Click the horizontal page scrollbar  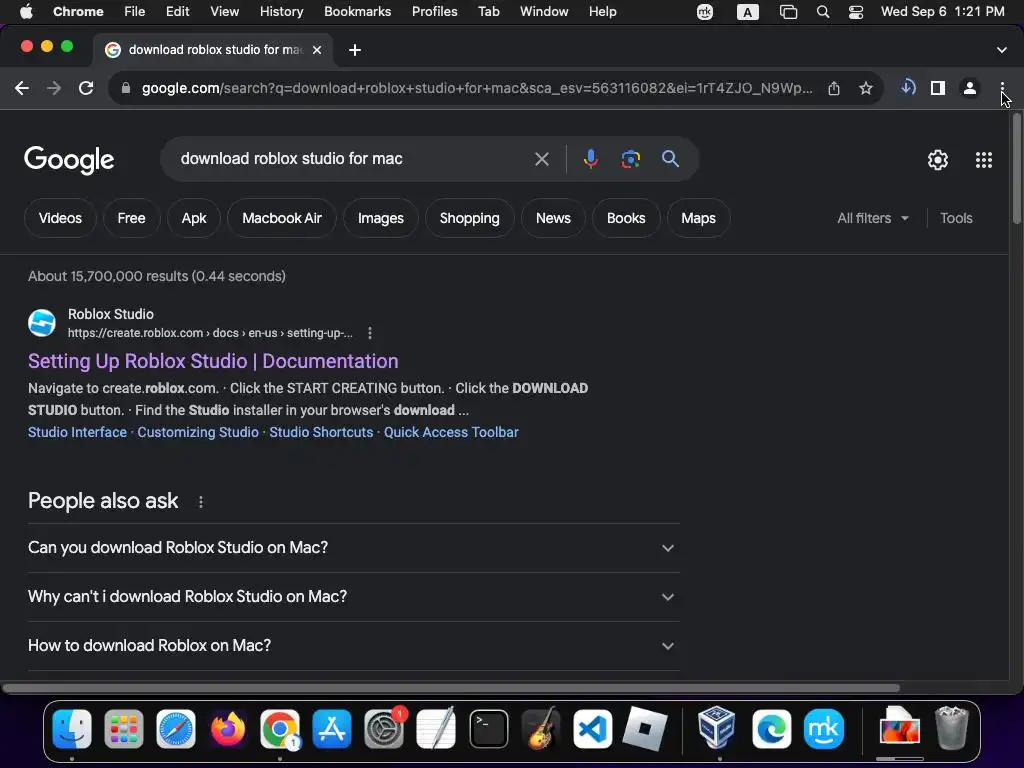[451, 688]
